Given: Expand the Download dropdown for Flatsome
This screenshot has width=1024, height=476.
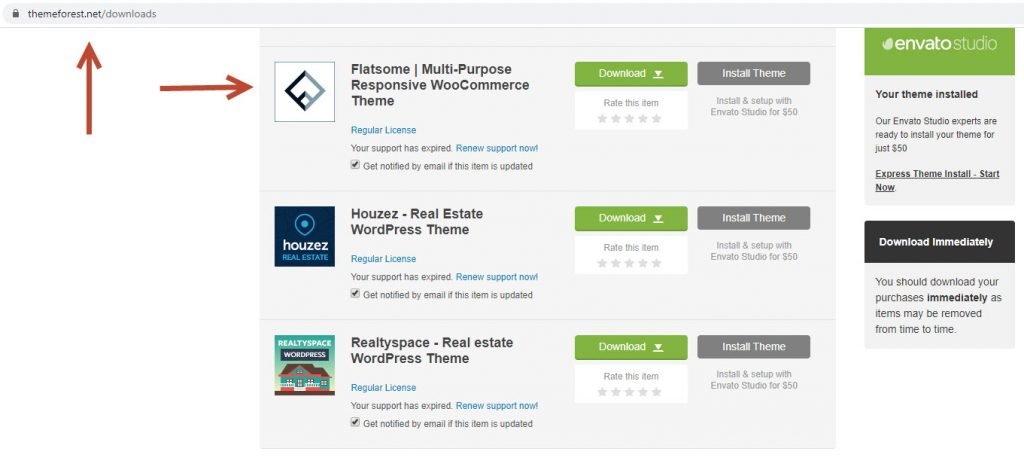Looking at the screenshot, I should pos(631,74).
